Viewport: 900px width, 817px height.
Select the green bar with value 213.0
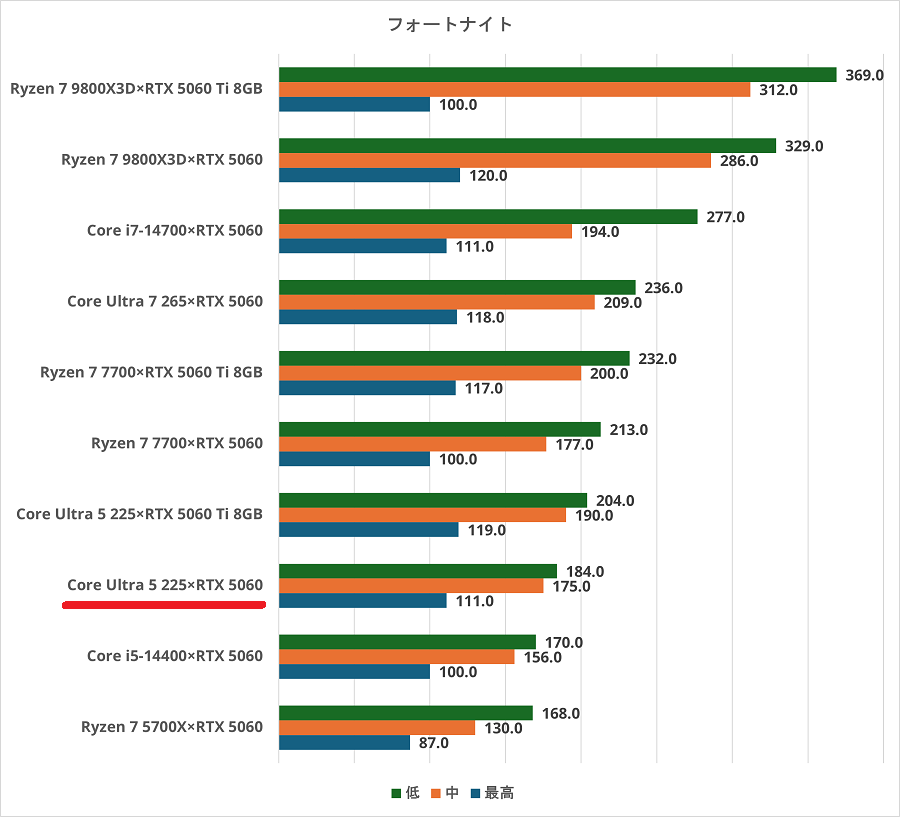coord(439,429)
